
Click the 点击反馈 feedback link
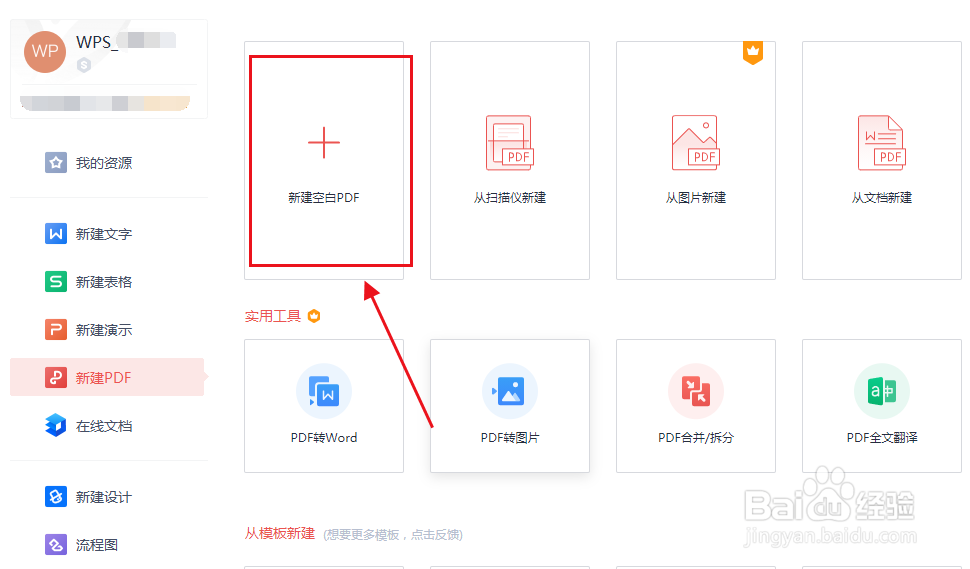[436, 534]
